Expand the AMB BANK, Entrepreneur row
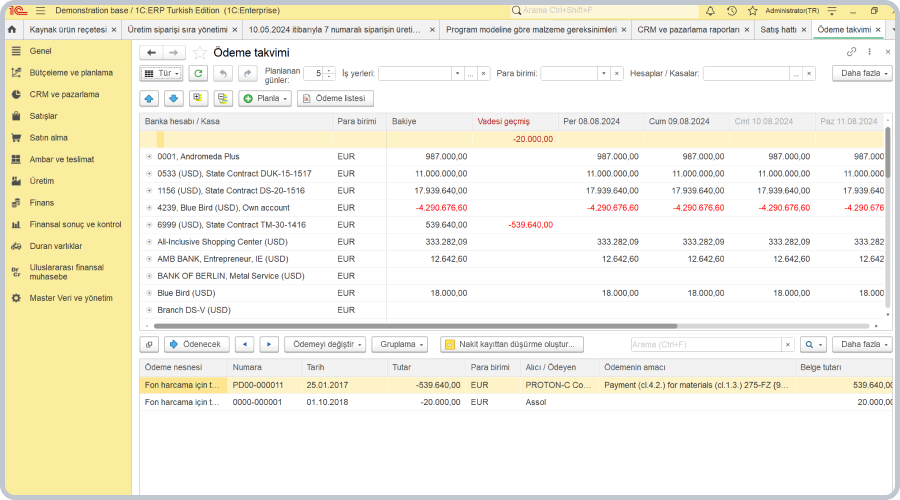The image size is (900, 500). [x=149, y=259]
